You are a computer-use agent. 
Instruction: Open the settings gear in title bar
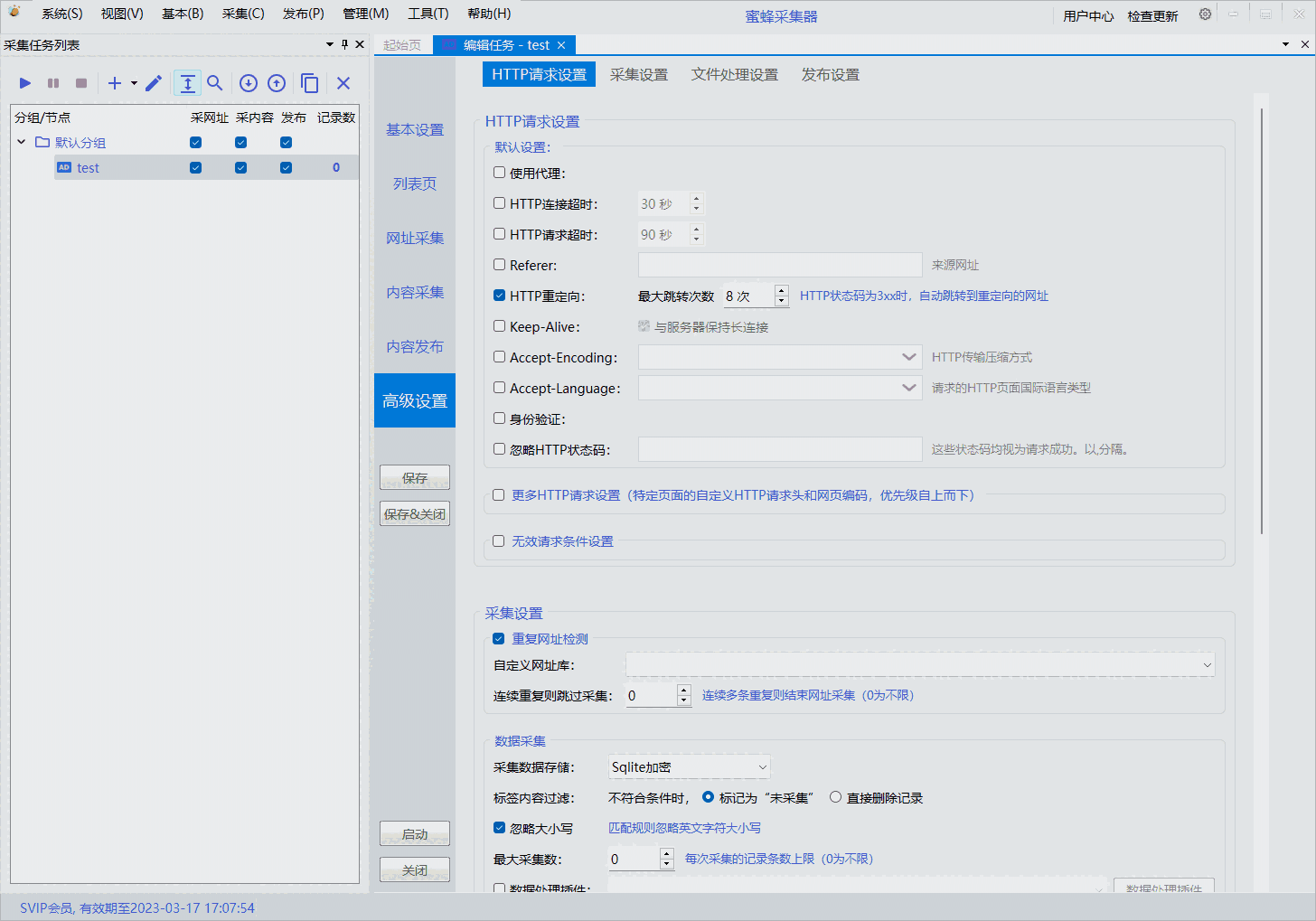pos(1205,14)
